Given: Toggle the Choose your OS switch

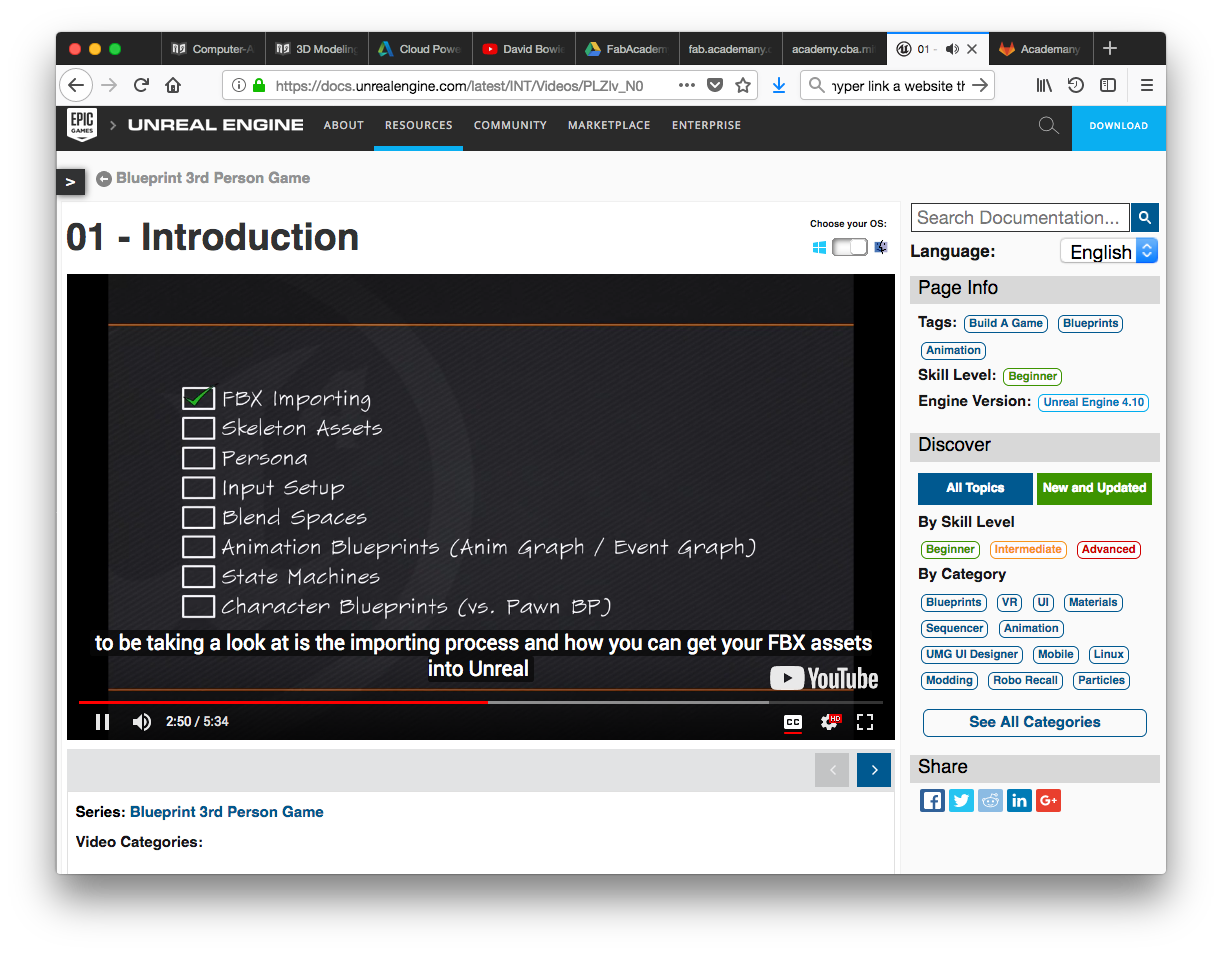Looking at the screenshot, I should pos(850,247).
